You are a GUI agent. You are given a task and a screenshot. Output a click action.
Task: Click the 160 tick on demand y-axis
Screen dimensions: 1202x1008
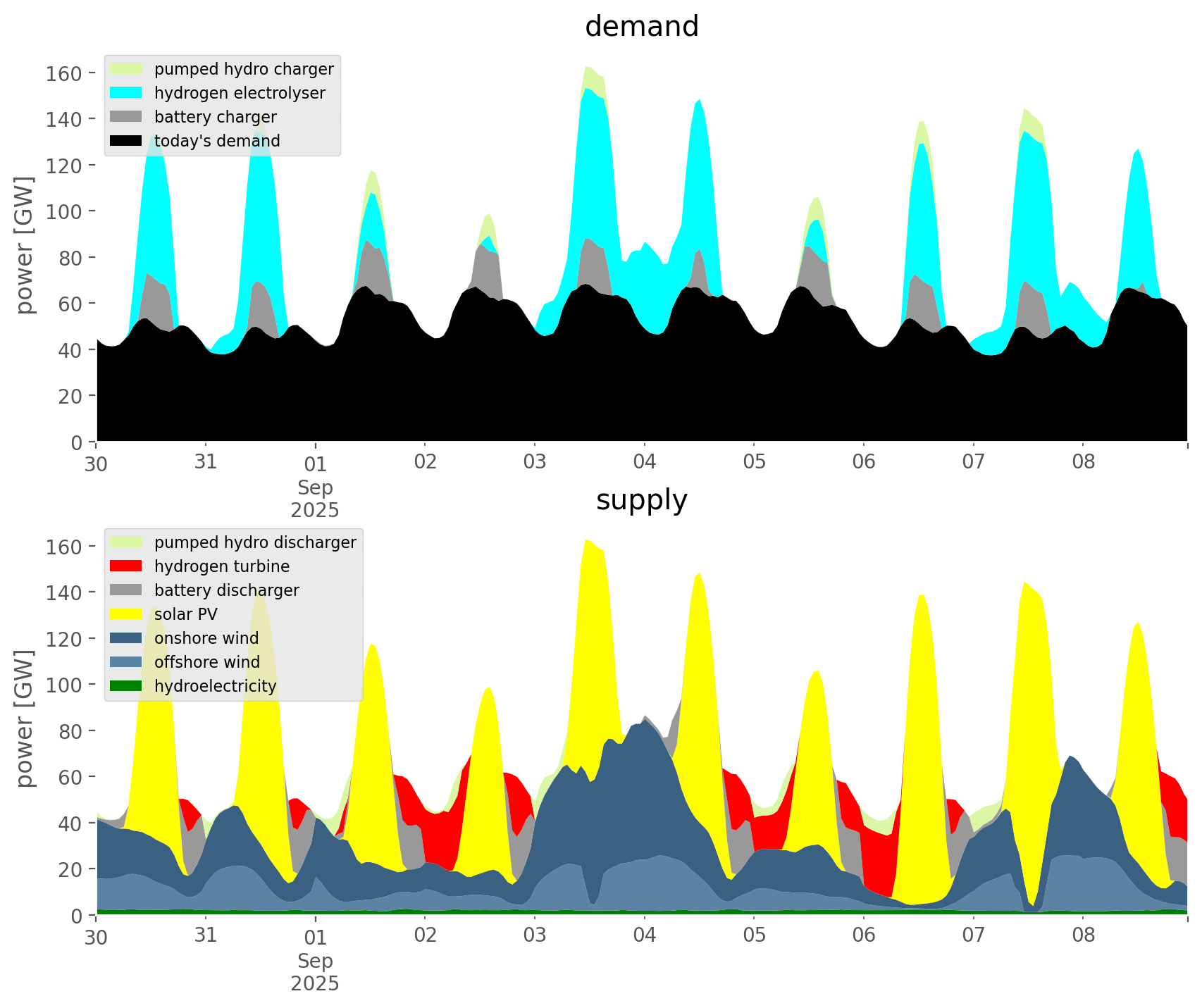[x=63, y=73]
